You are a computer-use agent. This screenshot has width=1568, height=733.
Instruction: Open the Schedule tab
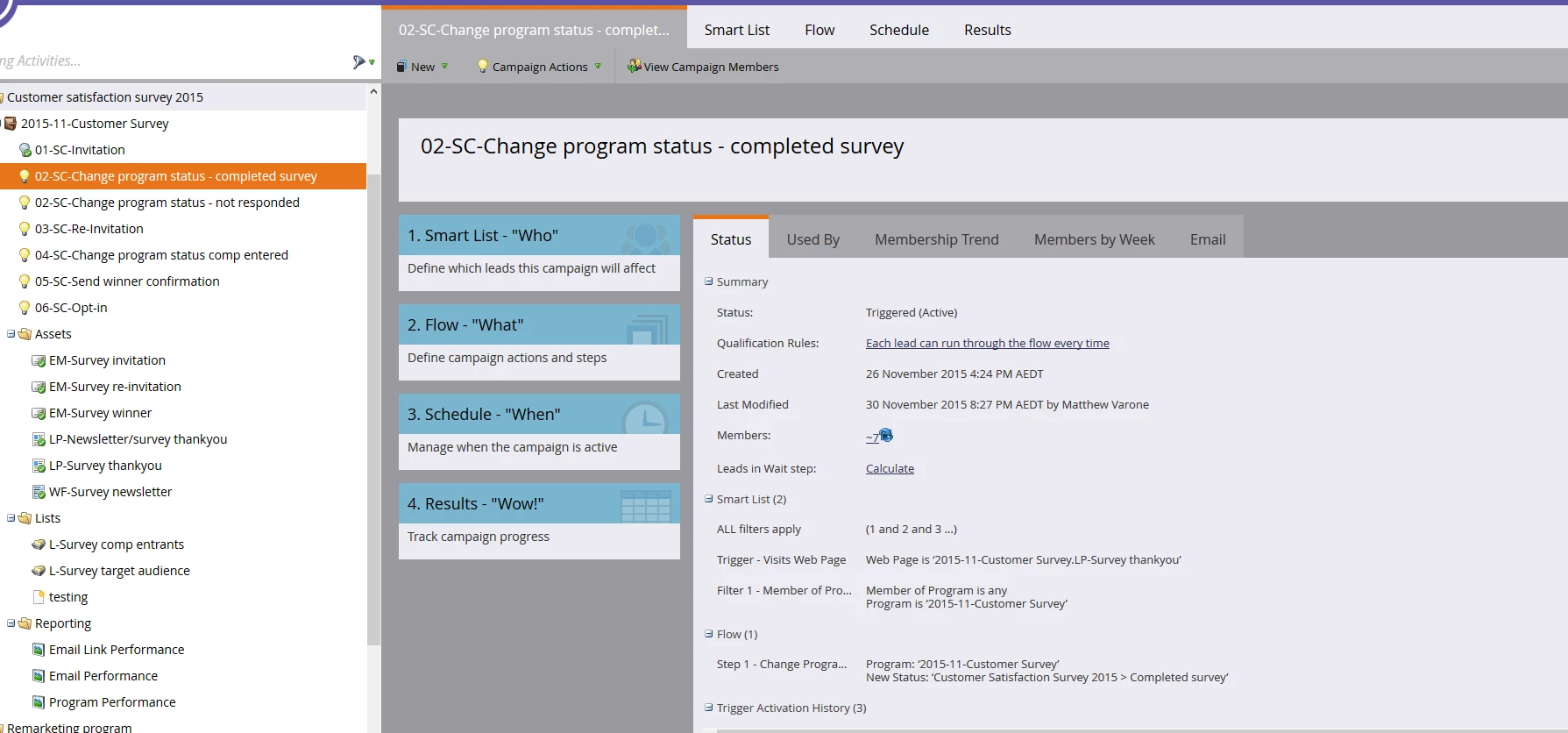[x=898, y=30]
